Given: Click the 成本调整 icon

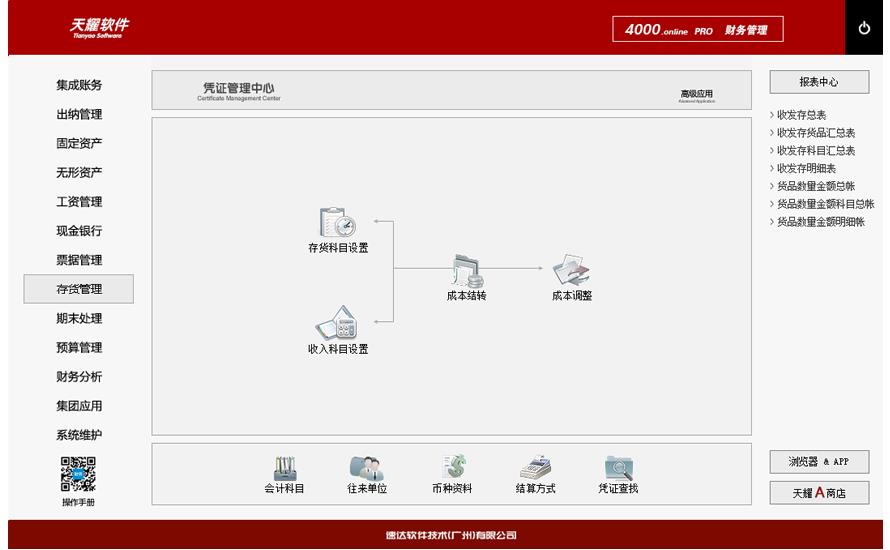Looking at the screenshot, I should pos(572,270).
